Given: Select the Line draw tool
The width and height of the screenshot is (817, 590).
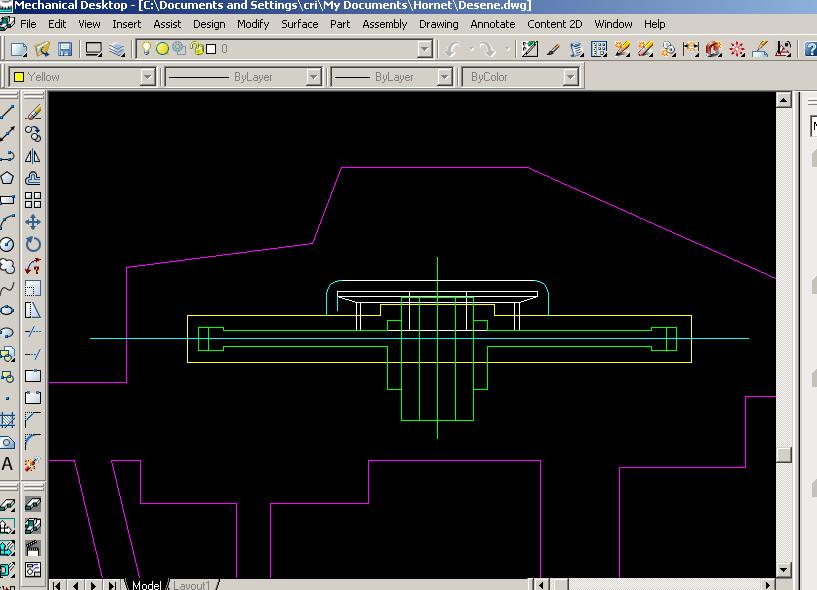Looking at the screenshot, I should pyautogui.click(x=7, y=112).
